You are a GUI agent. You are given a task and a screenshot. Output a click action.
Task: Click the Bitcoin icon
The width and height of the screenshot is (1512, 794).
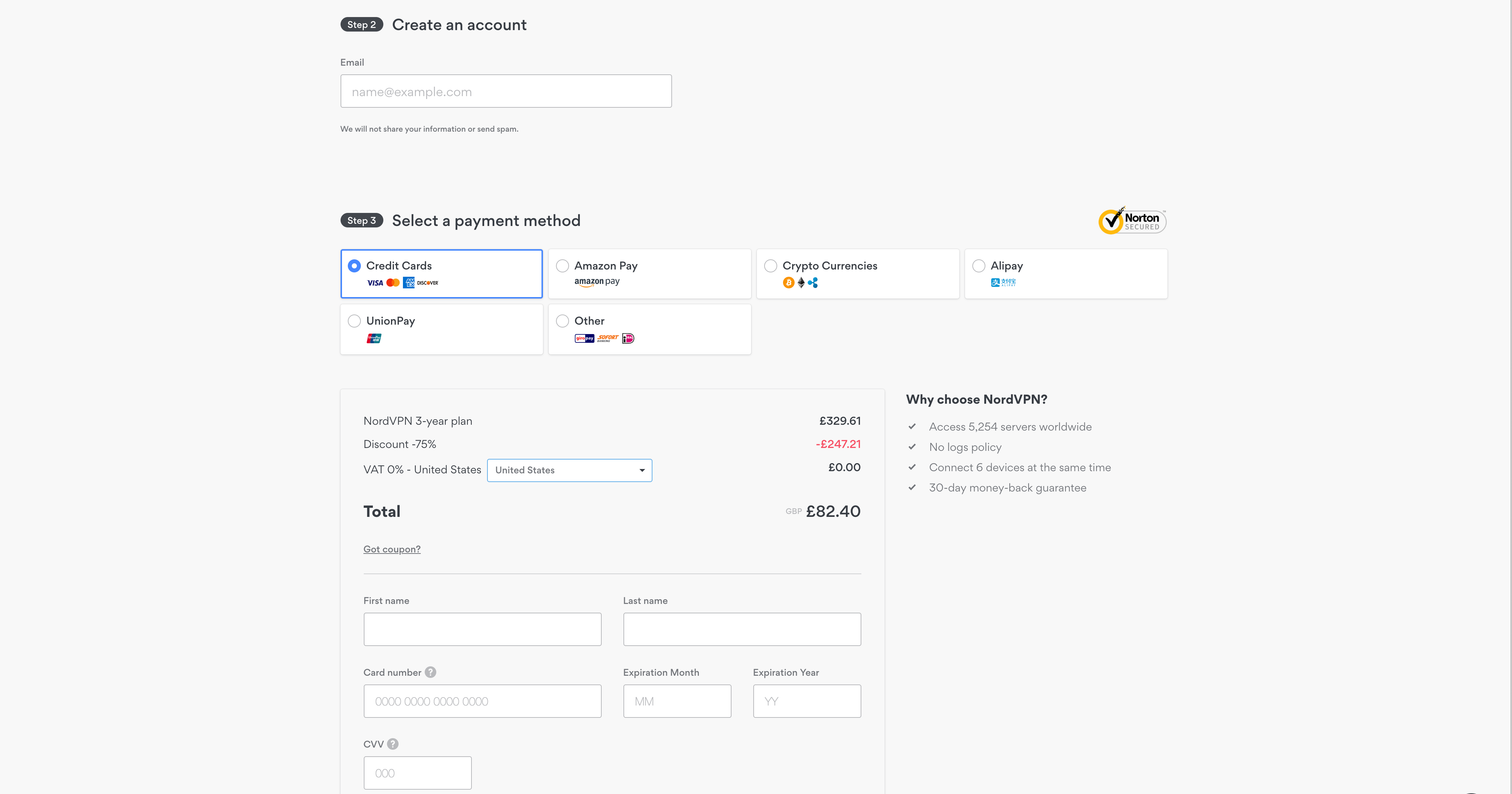(x=788, y=283)
